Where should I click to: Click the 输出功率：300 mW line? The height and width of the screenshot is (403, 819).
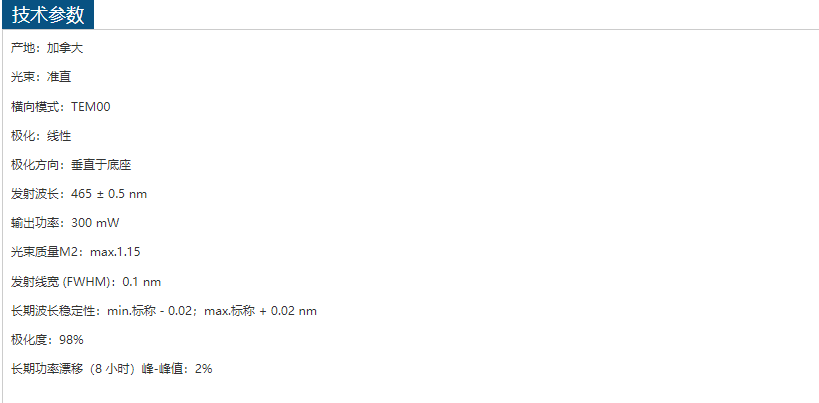pyautogui.click(x=65, y=223)
